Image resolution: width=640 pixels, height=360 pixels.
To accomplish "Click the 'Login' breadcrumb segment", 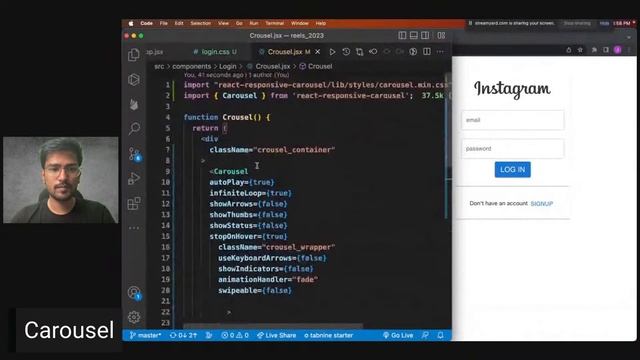I will point(228,66).
